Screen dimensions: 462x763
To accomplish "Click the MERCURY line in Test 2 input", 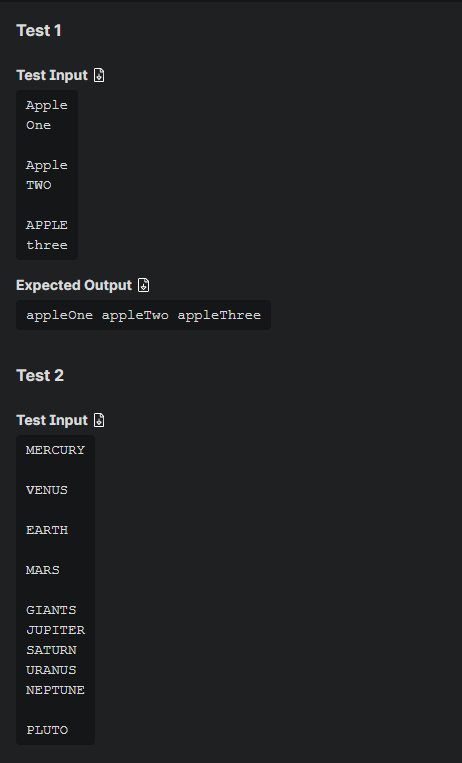I will tap(55, 450).
